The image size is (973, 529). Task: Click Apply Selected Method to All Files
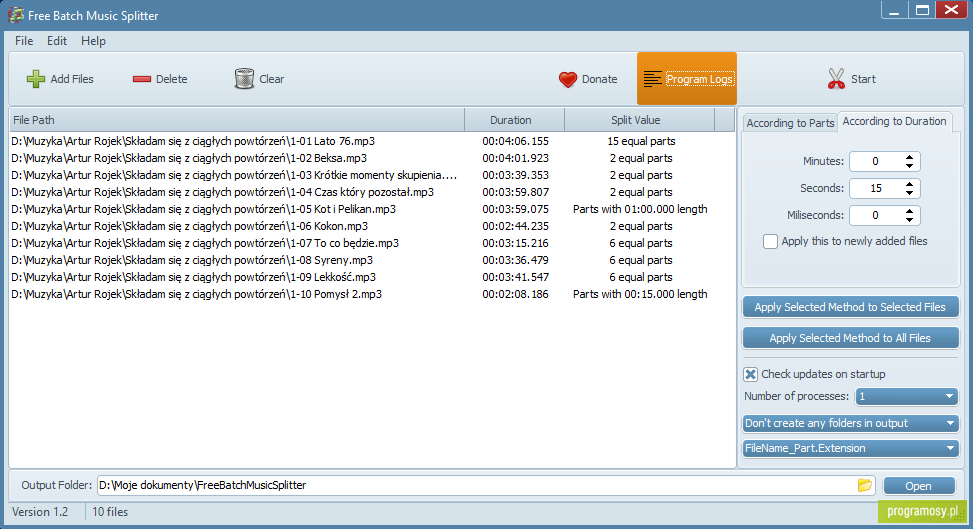(850, 338)
